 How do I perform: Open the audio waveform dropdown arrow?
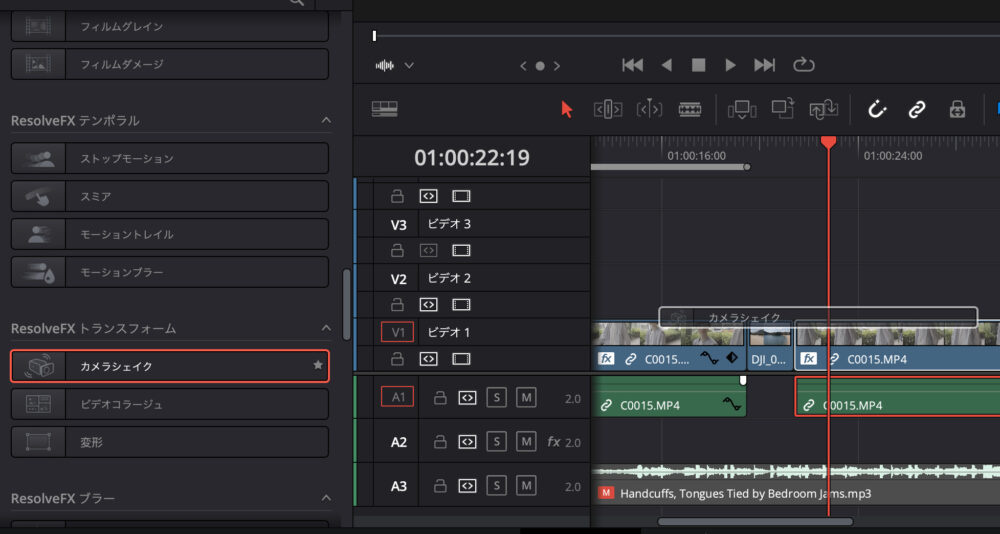tap(409, 66)
